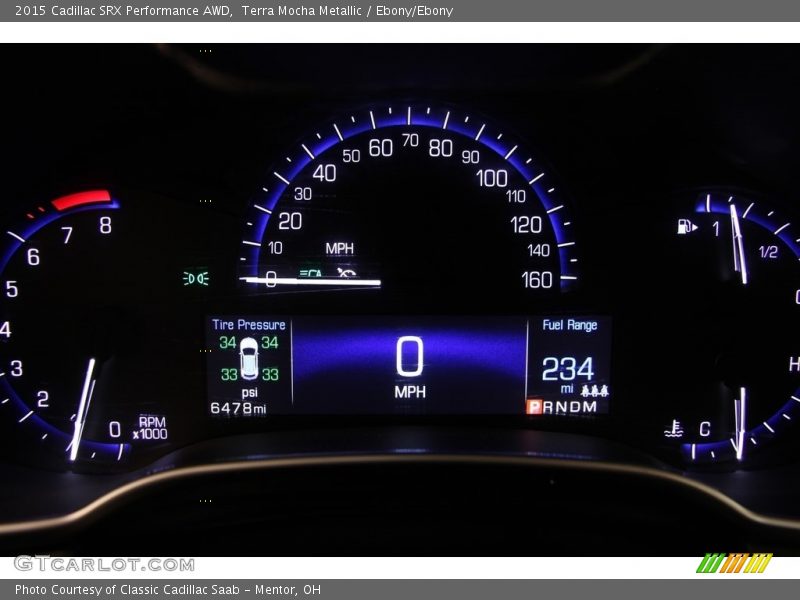Click the fuel pump icon
Viewport: 800px width, 600px height.
click(687, 226)
